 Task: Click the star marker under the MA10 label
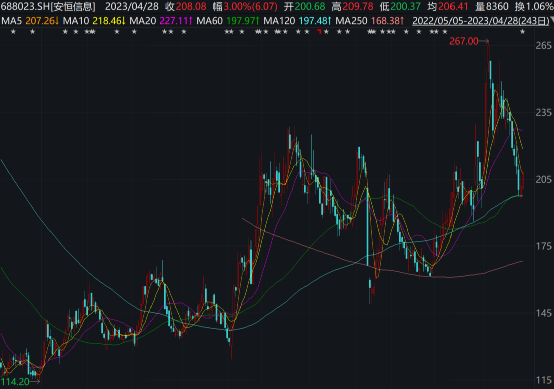coord(76,32)
